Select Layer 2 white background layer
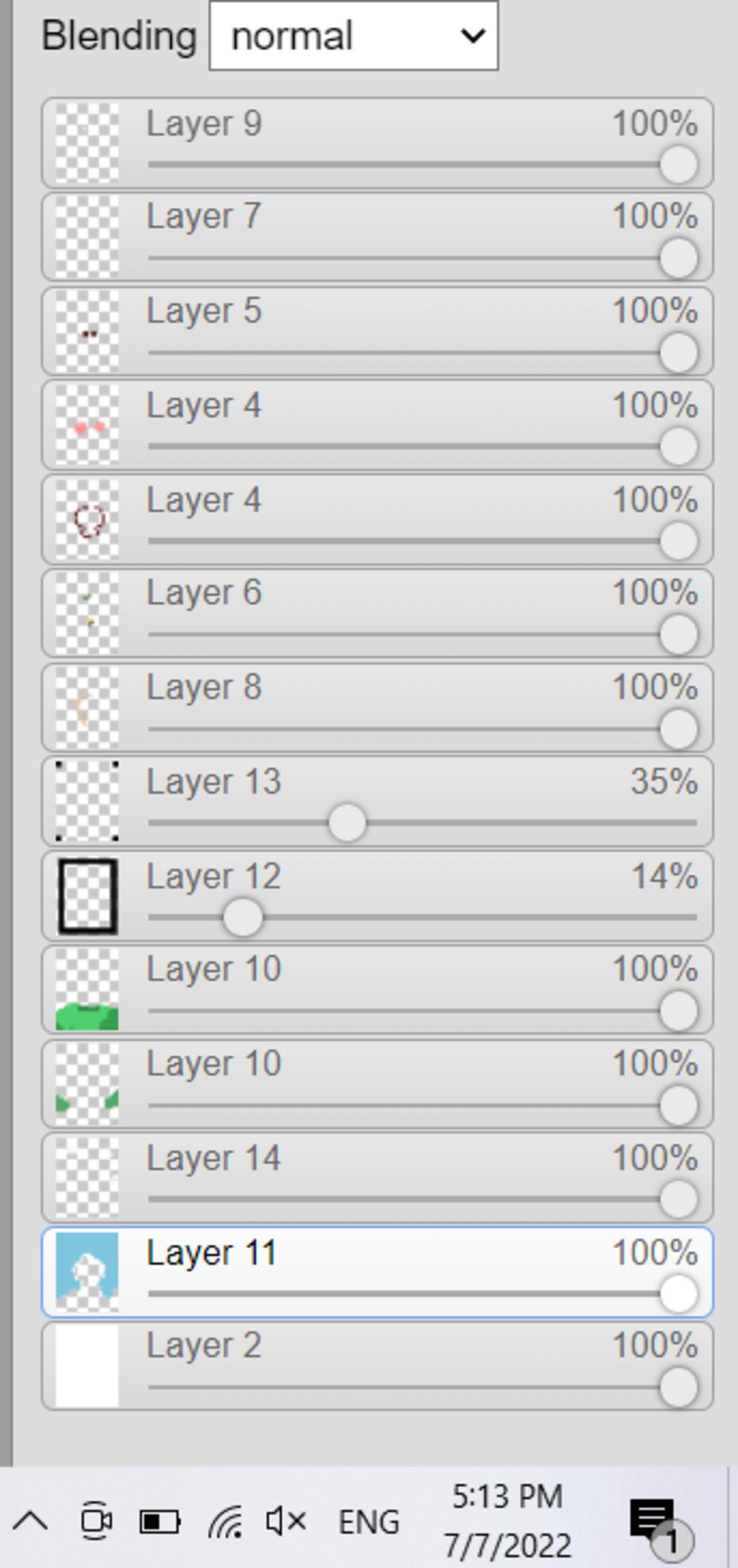Image resolution: width=738 pixels, height=1568 pixels. [377, 1366]
